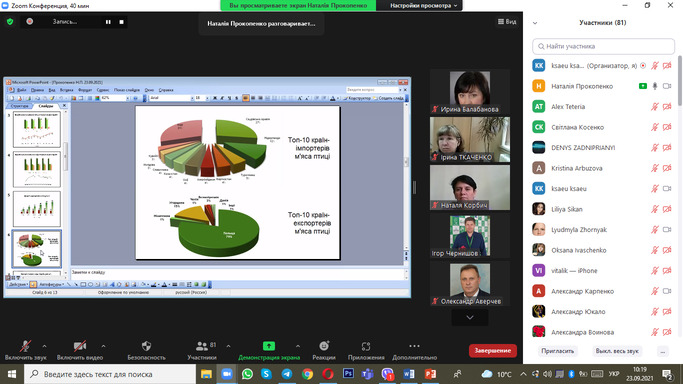Click the Пригласить button
Image resolution: width=683 pixels, height=384 pixels.
[x=558, y=351]
